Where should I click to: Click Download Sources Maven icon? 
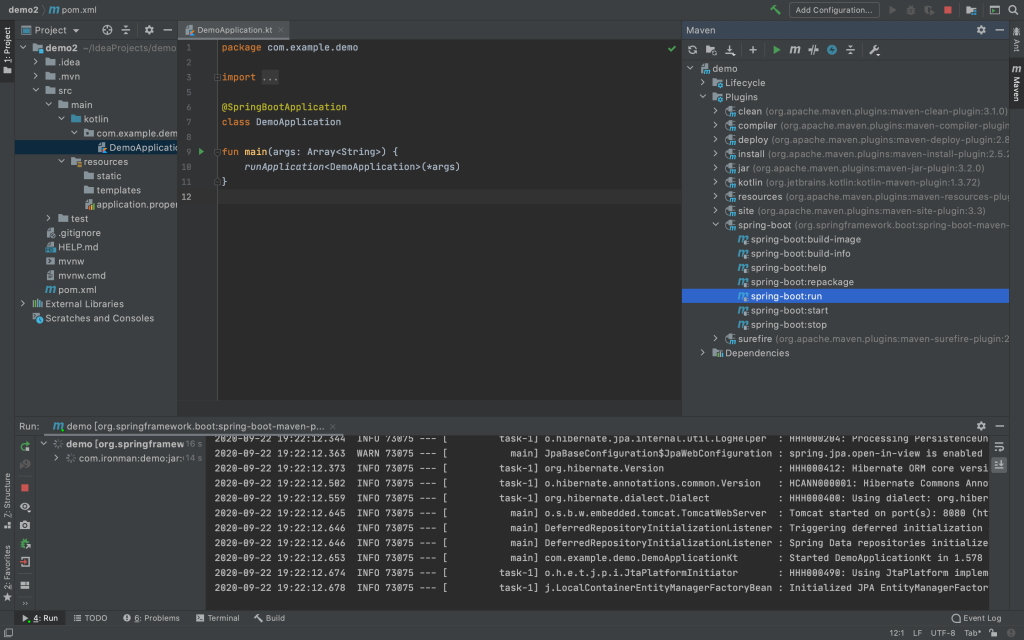[729, 50]
